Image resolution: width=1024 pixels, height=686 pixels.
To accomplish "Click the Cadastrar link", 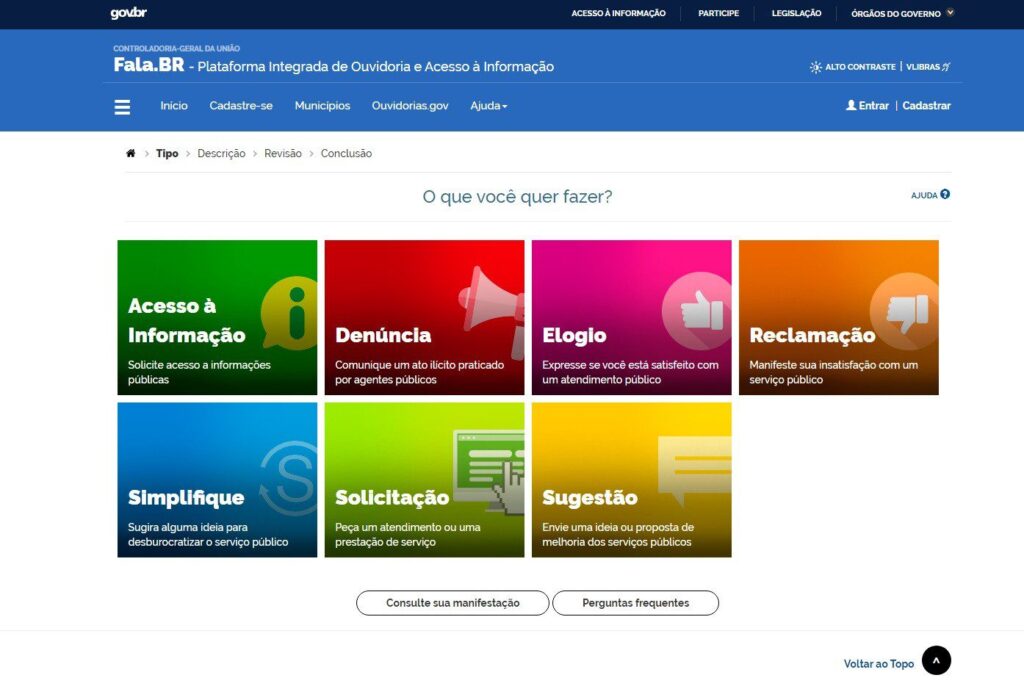I will pyautogui.click(x=926, y=106).
